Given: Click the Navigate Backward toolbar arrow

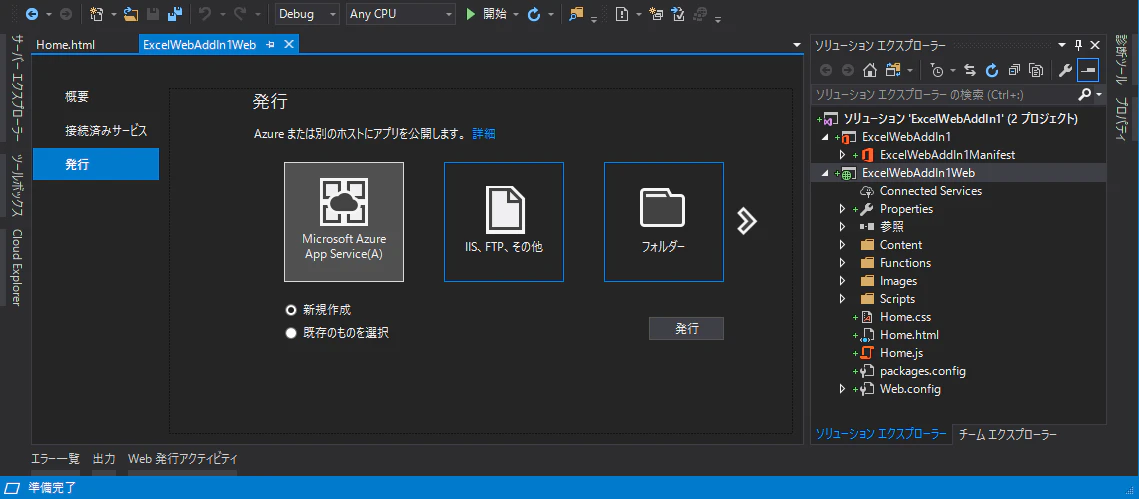Looking at the screenshot, I should [x=32, y=14].
